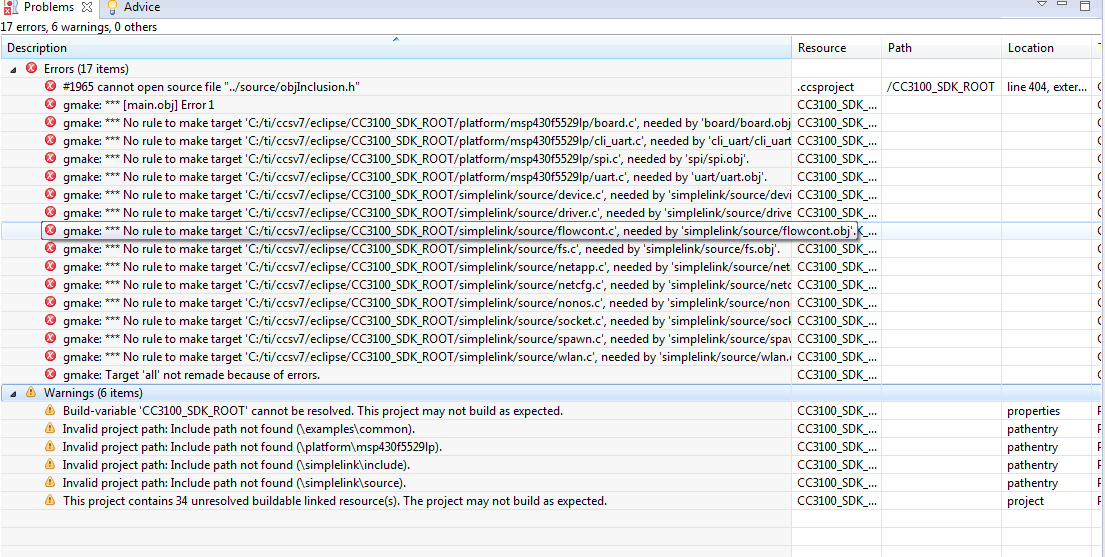Close the Problems tab with its X

click(87, 7)
